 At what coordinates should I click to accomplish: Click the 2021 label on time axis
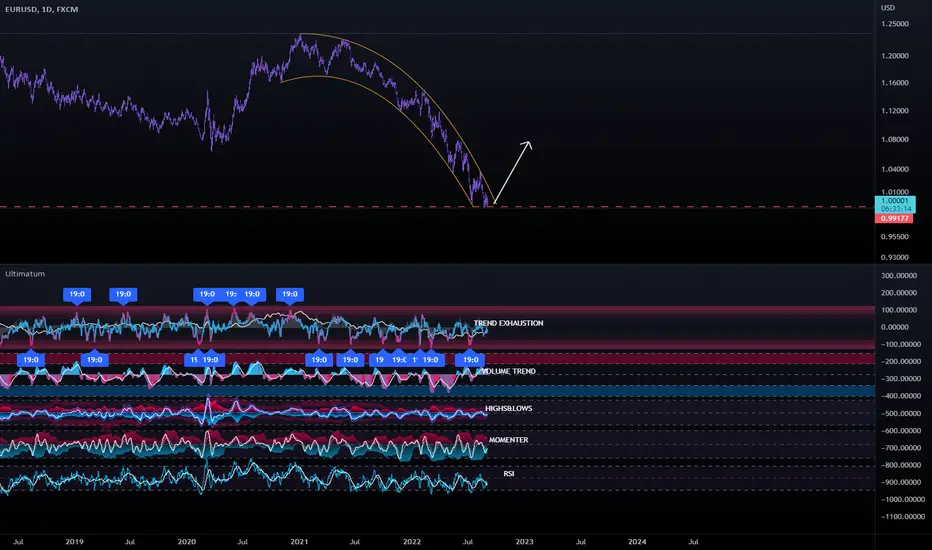point(299,542)
